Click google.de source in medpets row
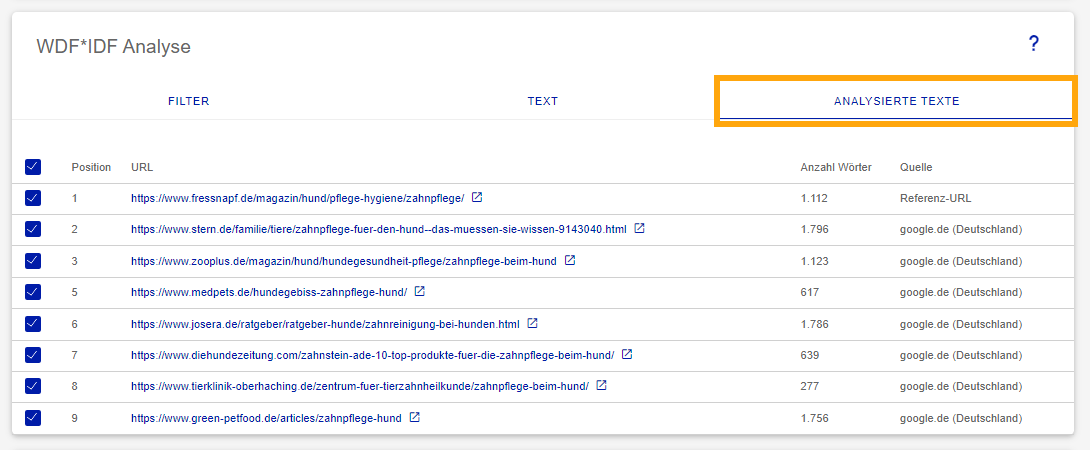This screenshot has height=450, width=1090. 961,293
